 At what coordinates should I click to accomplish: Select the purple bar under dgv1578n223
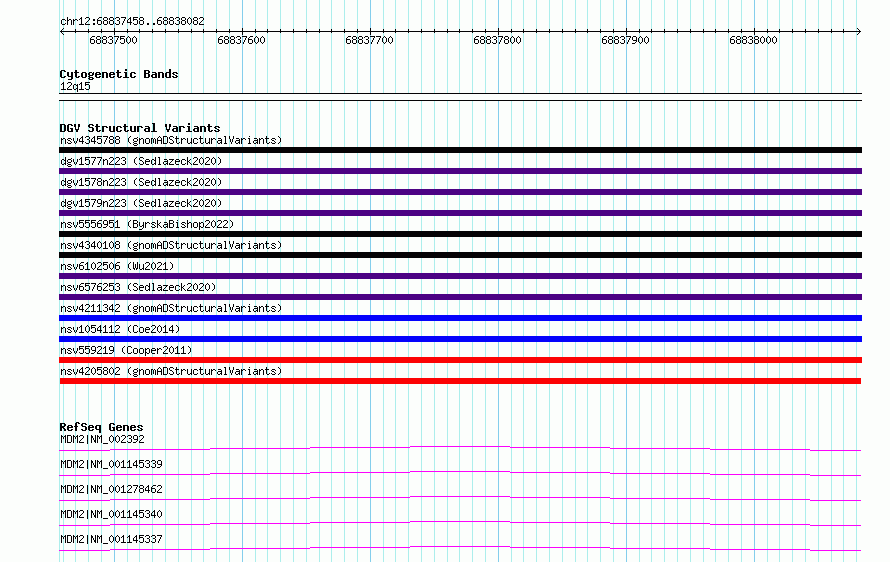tap(460, 192)
